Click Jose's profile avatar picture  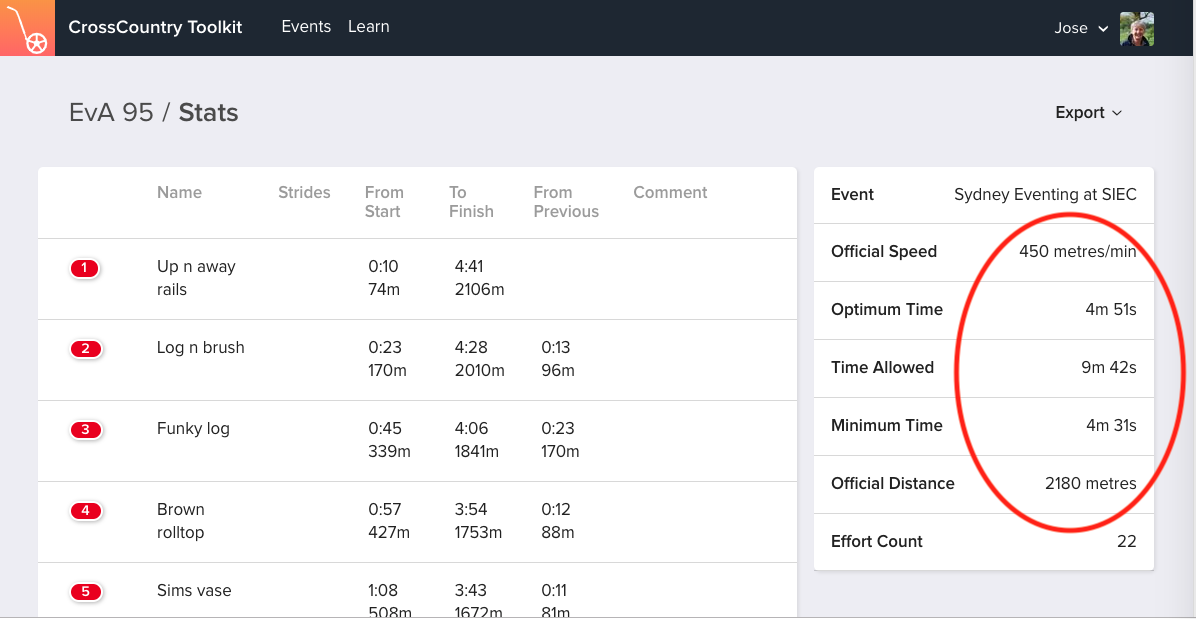point(1136,28)
